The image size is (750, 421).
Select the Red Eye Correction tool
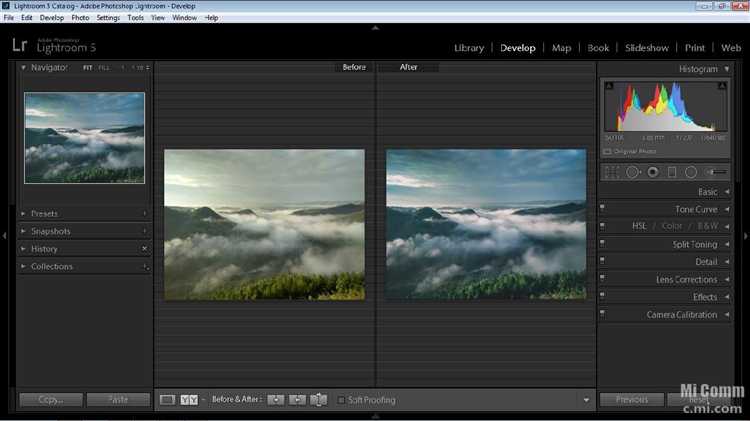652,172
